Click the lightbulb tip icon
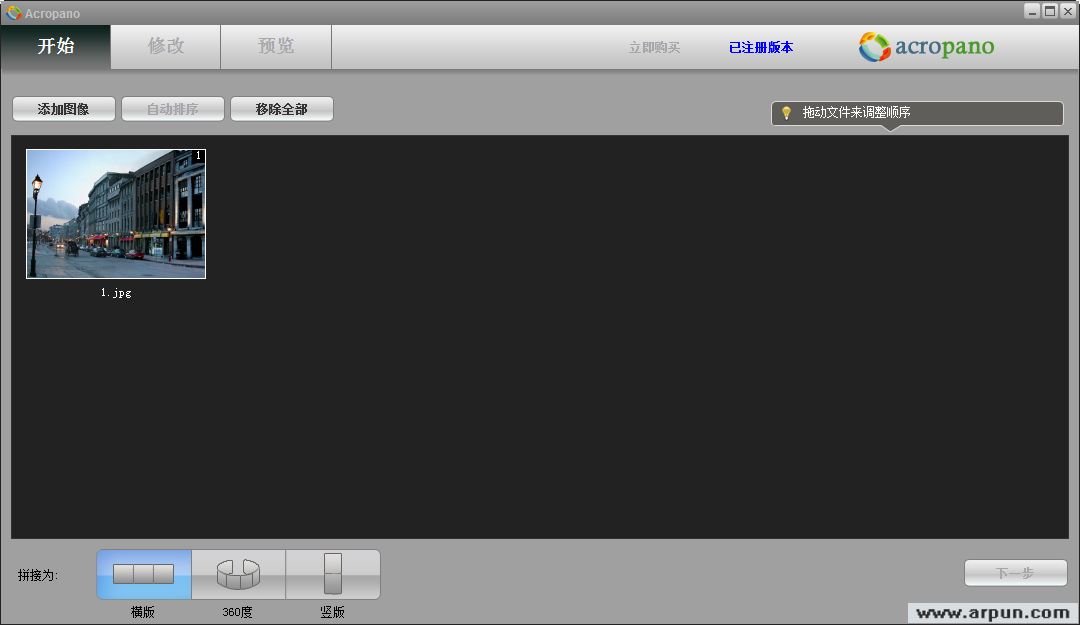 click(785, 113)
